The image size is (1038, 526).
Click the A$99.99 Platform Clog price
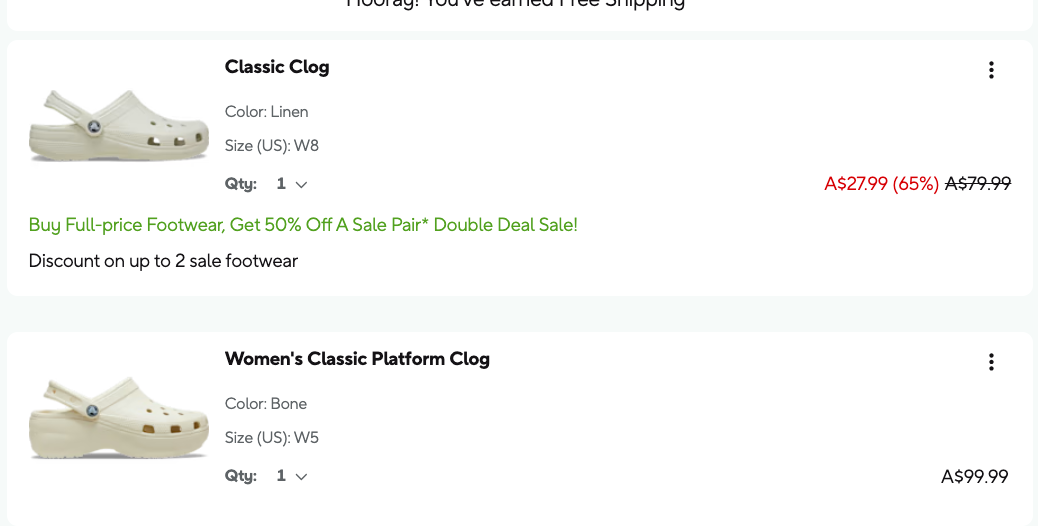[975, 477]
